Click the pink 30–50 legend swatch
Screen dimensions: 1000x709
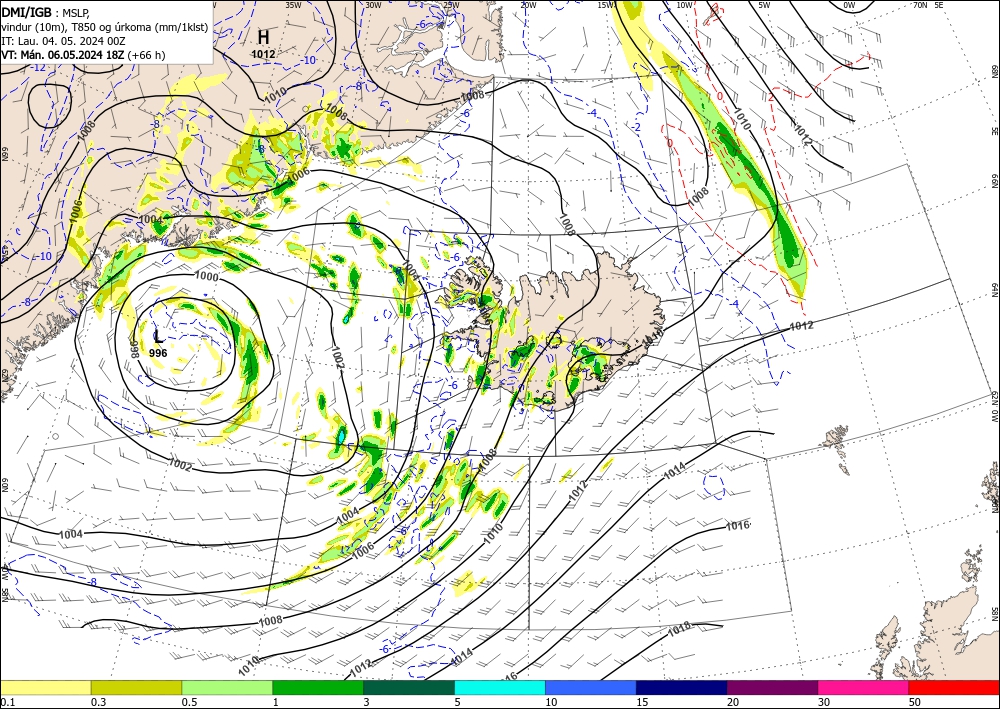[x=863, y=687]
